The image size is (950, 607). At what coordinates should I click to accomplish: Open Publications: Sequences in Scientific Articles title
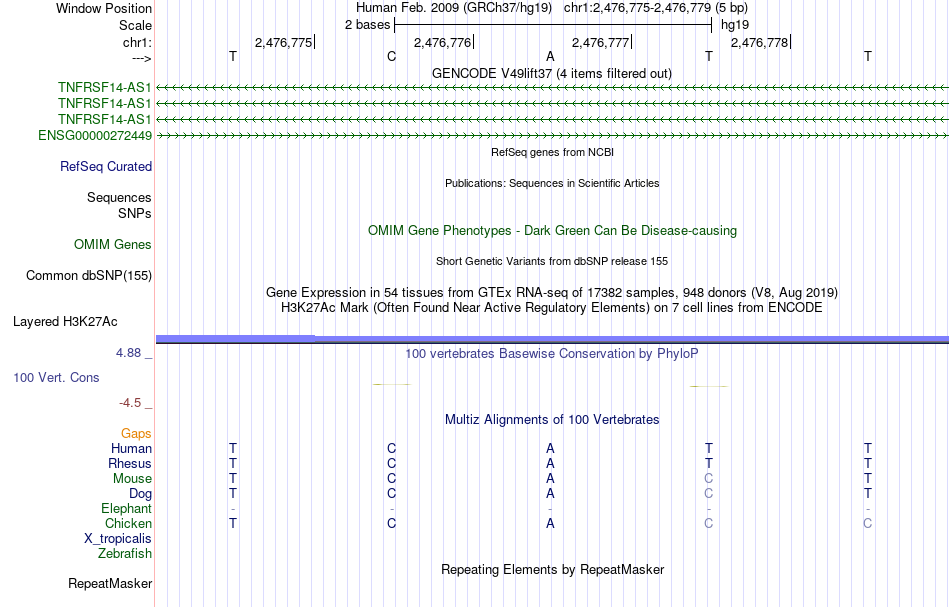pyautogui.click(x=552, y=183)
